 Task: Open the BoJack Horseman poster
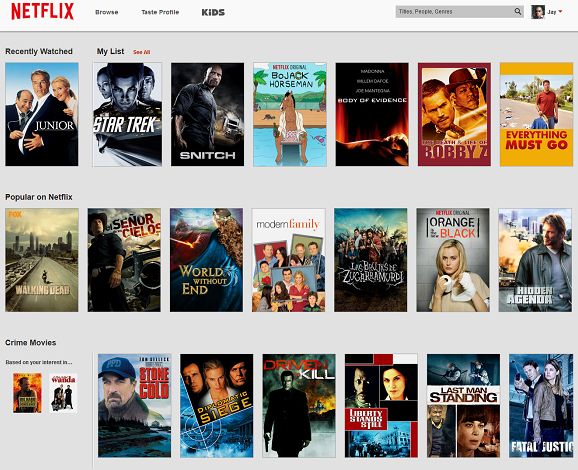pos(290,114)
